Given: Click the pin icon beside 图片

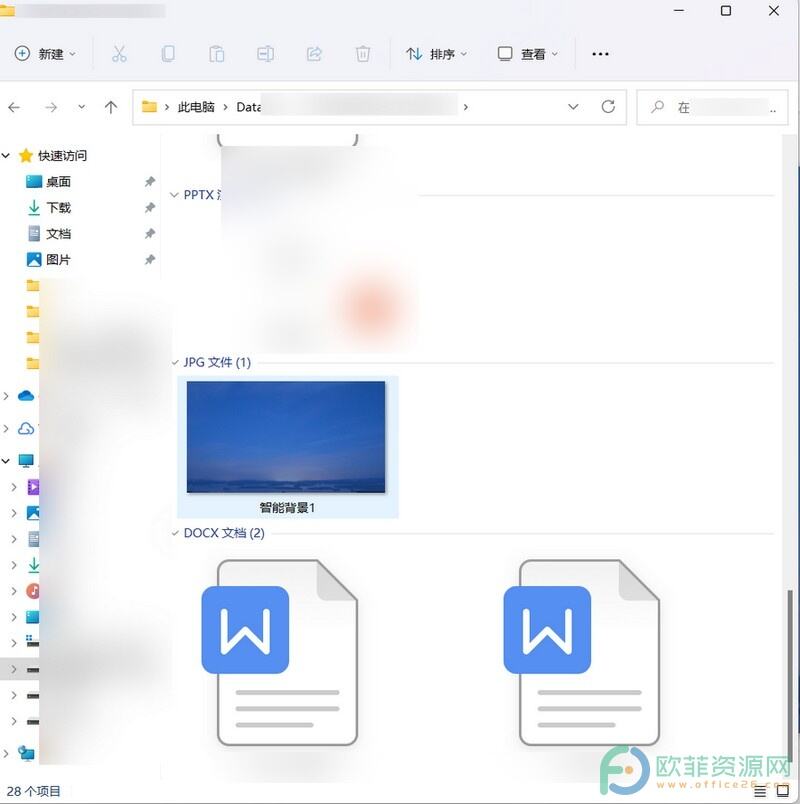Looking at the screenshot, I should tap(150, 260).
